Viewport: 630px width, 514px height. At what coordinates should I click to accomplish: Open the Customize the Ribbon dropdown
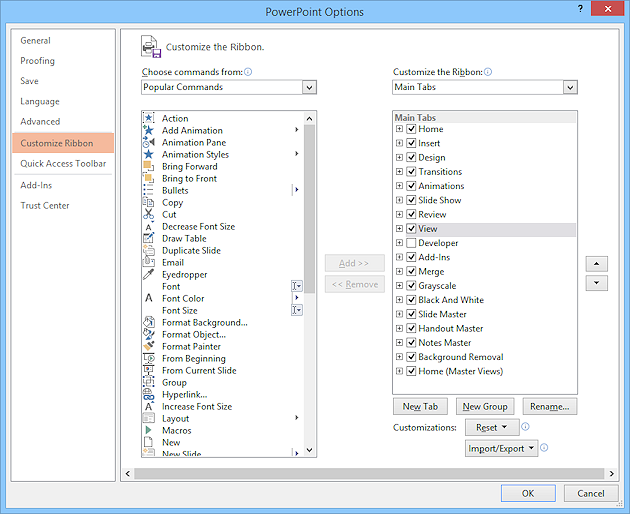[x=570, y=87]
